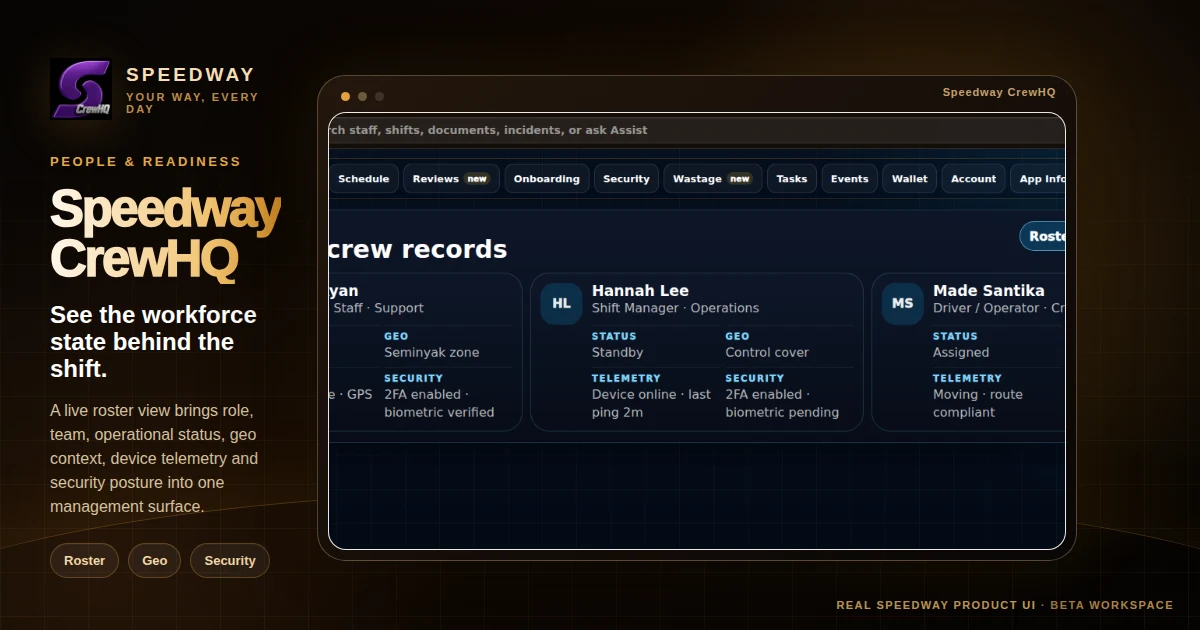Viewport: 1200px width, 630px height.
Task: Click the staff search input field
Action: click(x=697, y=130)
